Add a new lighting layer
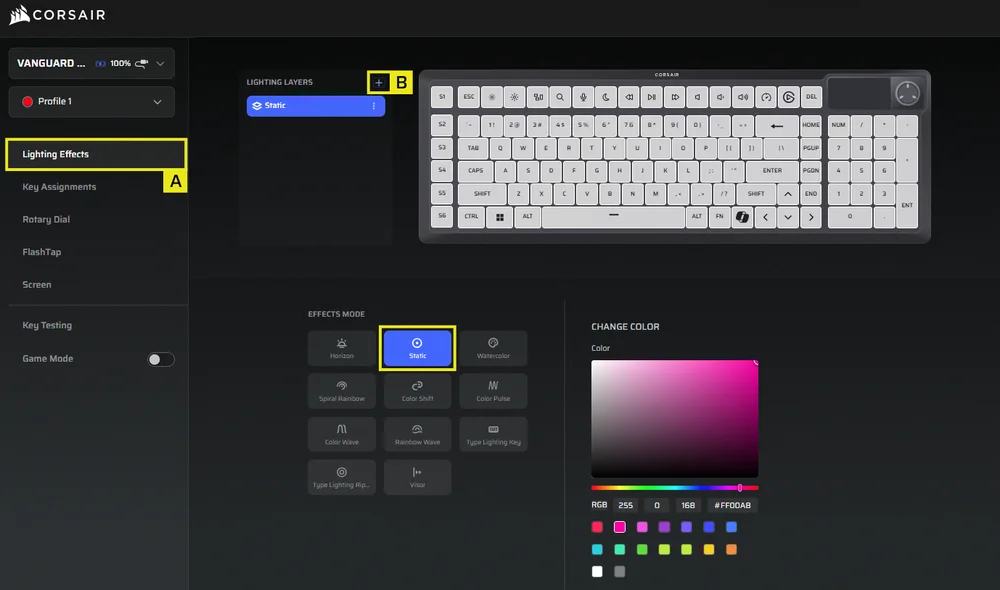The image size is (1000, 590). pos(378,82)
